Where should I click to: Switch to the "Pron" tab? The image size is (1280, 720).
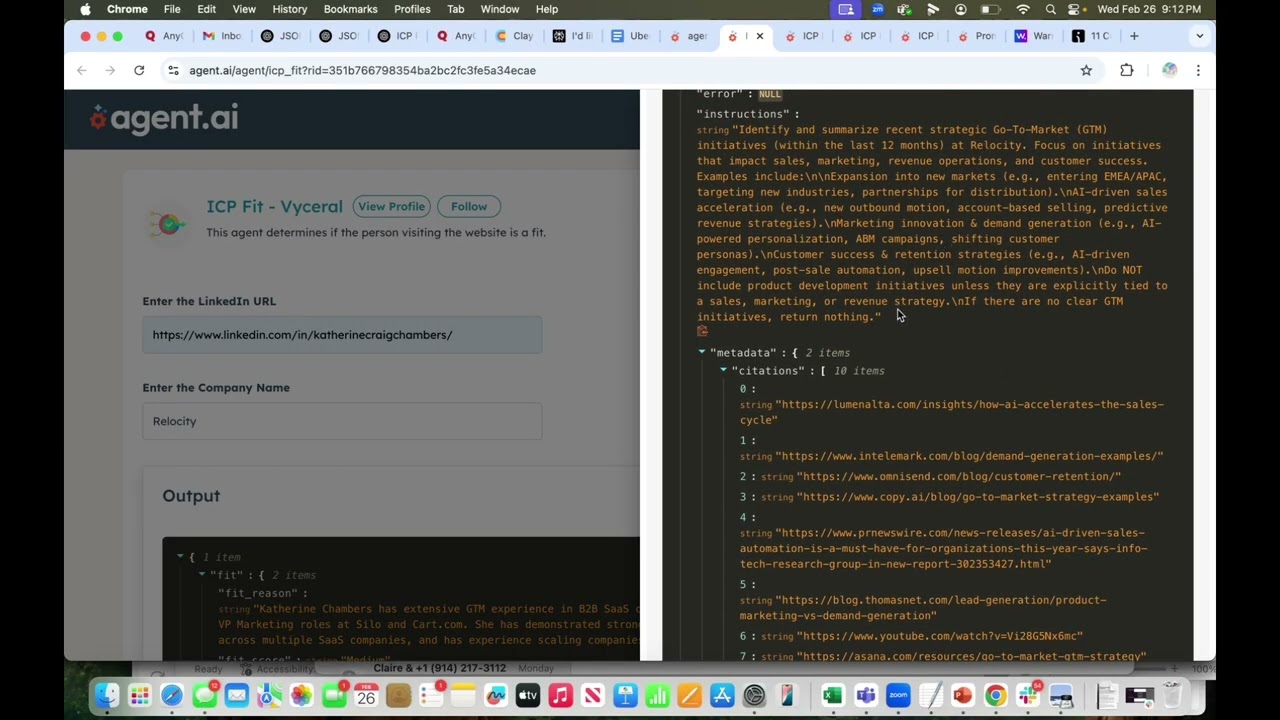tap(977, 36)
